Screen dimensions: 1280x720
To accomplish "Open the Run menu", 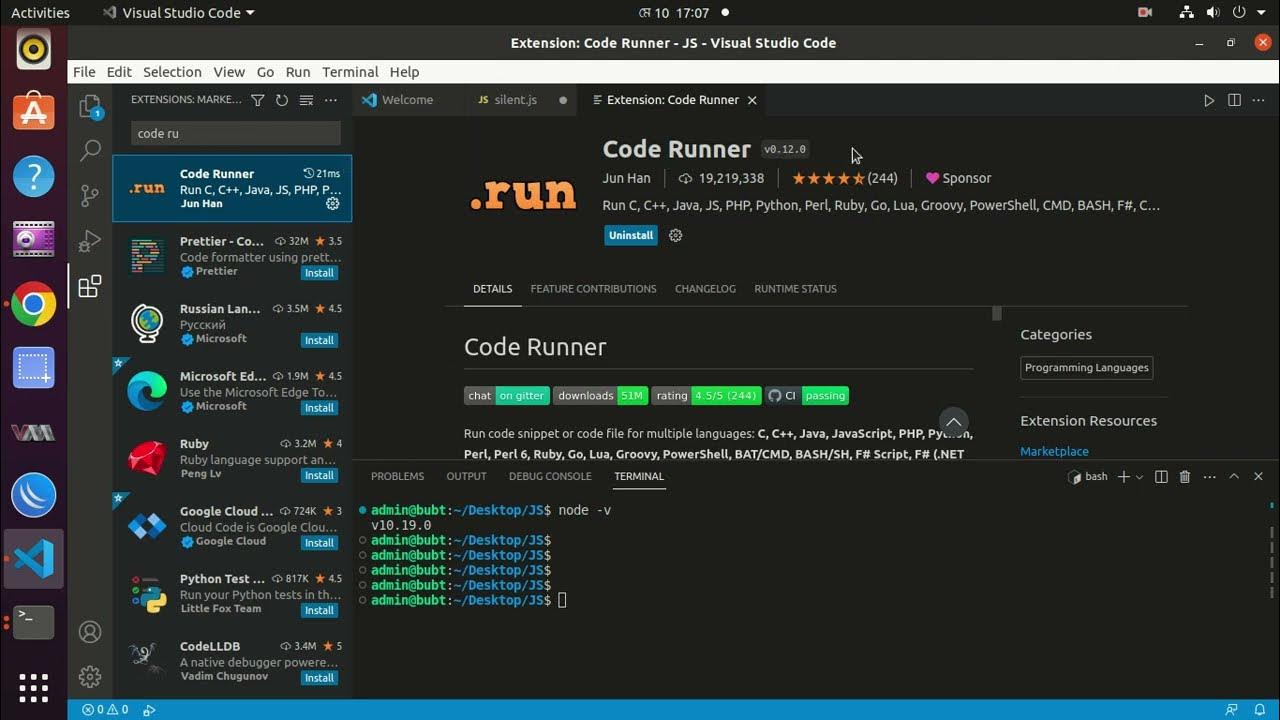I will coord(298,72).
